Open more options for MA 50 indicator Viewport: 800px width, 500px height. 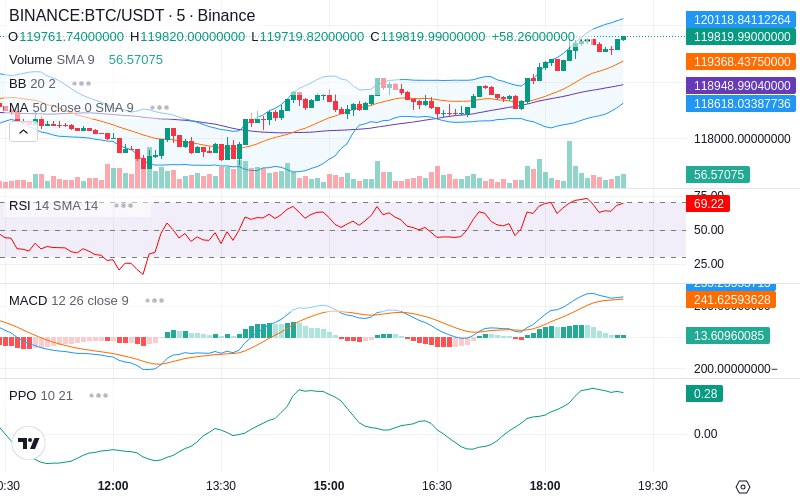[160, 108]
